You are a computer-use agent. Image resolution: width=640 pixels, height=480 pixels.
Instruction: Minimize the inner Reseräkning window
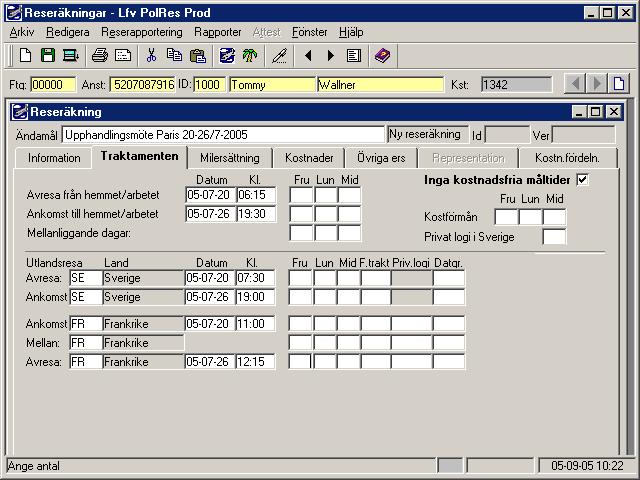click(579, 112)
